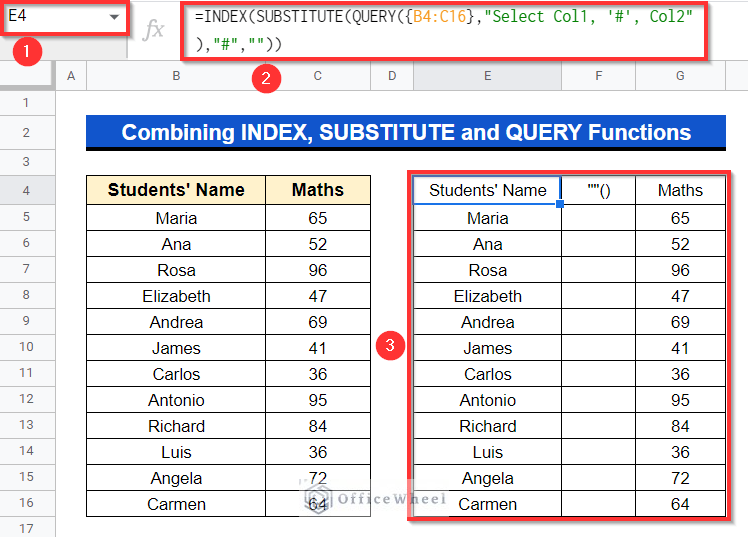This screenshot has width=748, height=537.
Task: Click value 47 in column C
Action: 318,296
